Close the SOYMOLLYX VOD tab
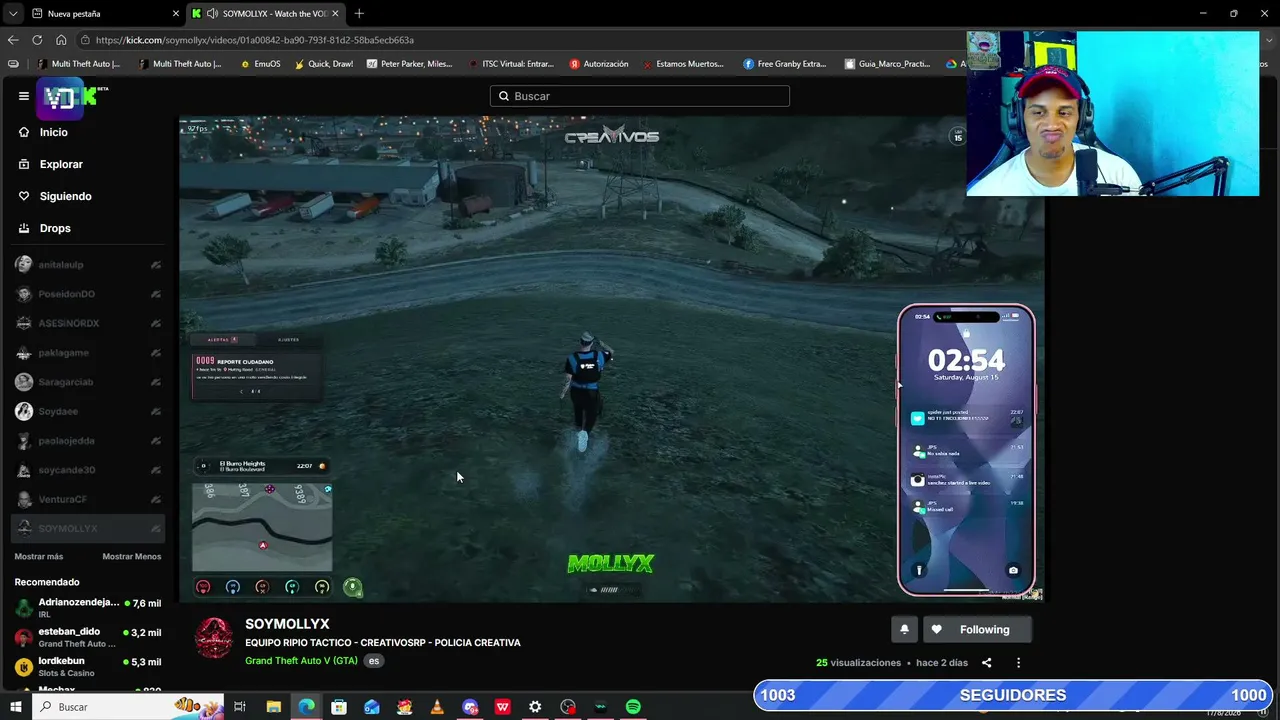Image resolution: width=1280 pixels, height=720 pixels. point(335,13)
